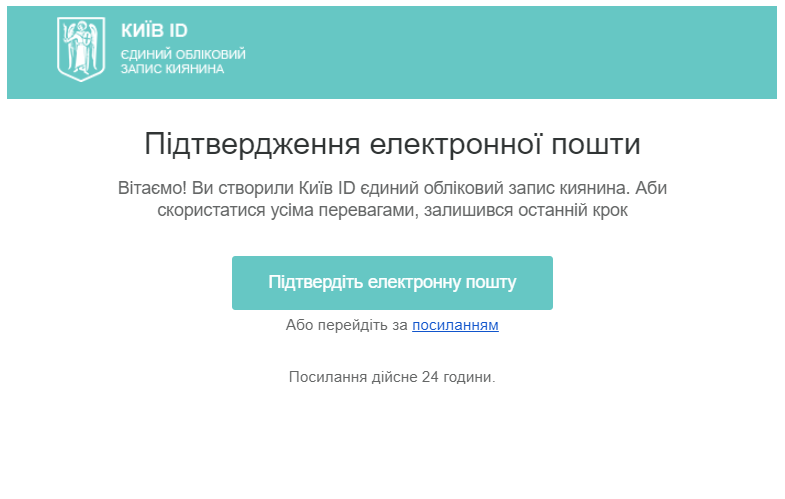Click the "ЄДИНИЙ ОБЛІКОВИЙ" subtitle line
The width and height of the screenshot is (785, 499).
pyautogui.click(x=183, y=54)
